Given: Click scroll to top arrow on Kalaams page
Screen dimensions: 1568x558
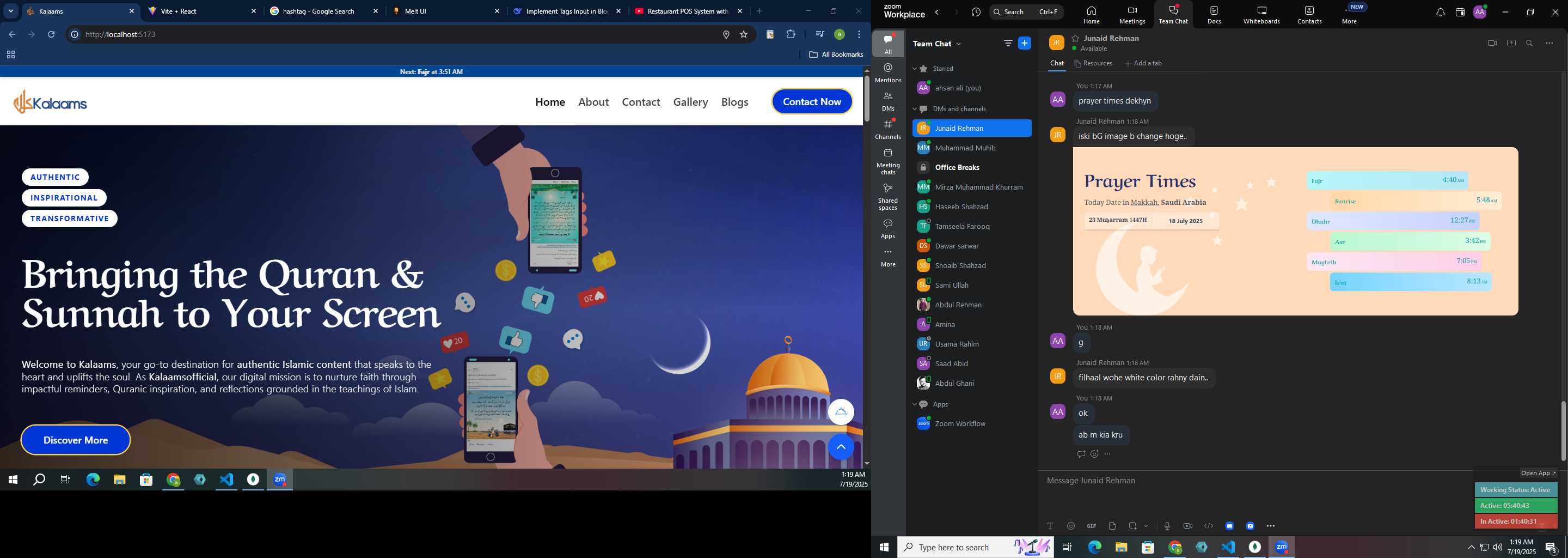Looking at the screenshot, I should 841,448.
